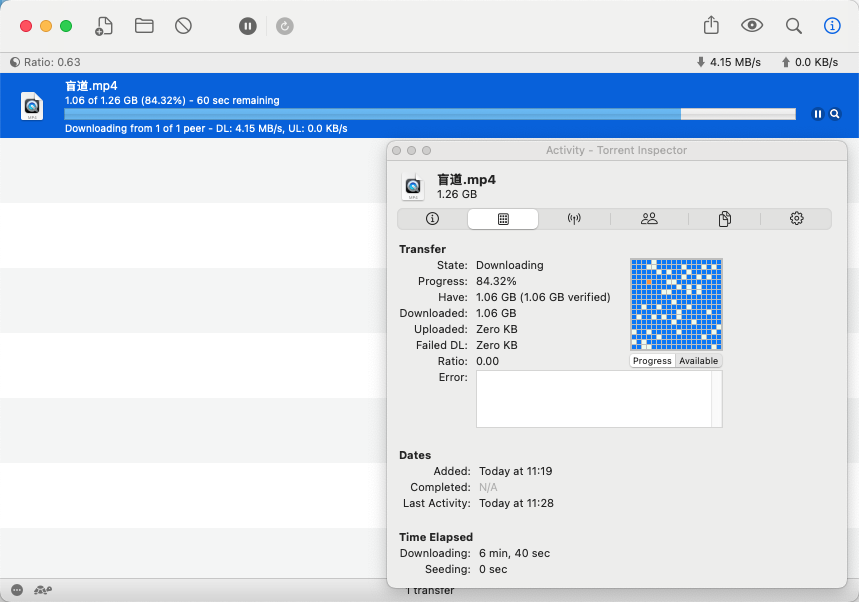Pause all transfers in the toolbar
This screenshot has height=602, width=859.
click(x=248, y=26)
